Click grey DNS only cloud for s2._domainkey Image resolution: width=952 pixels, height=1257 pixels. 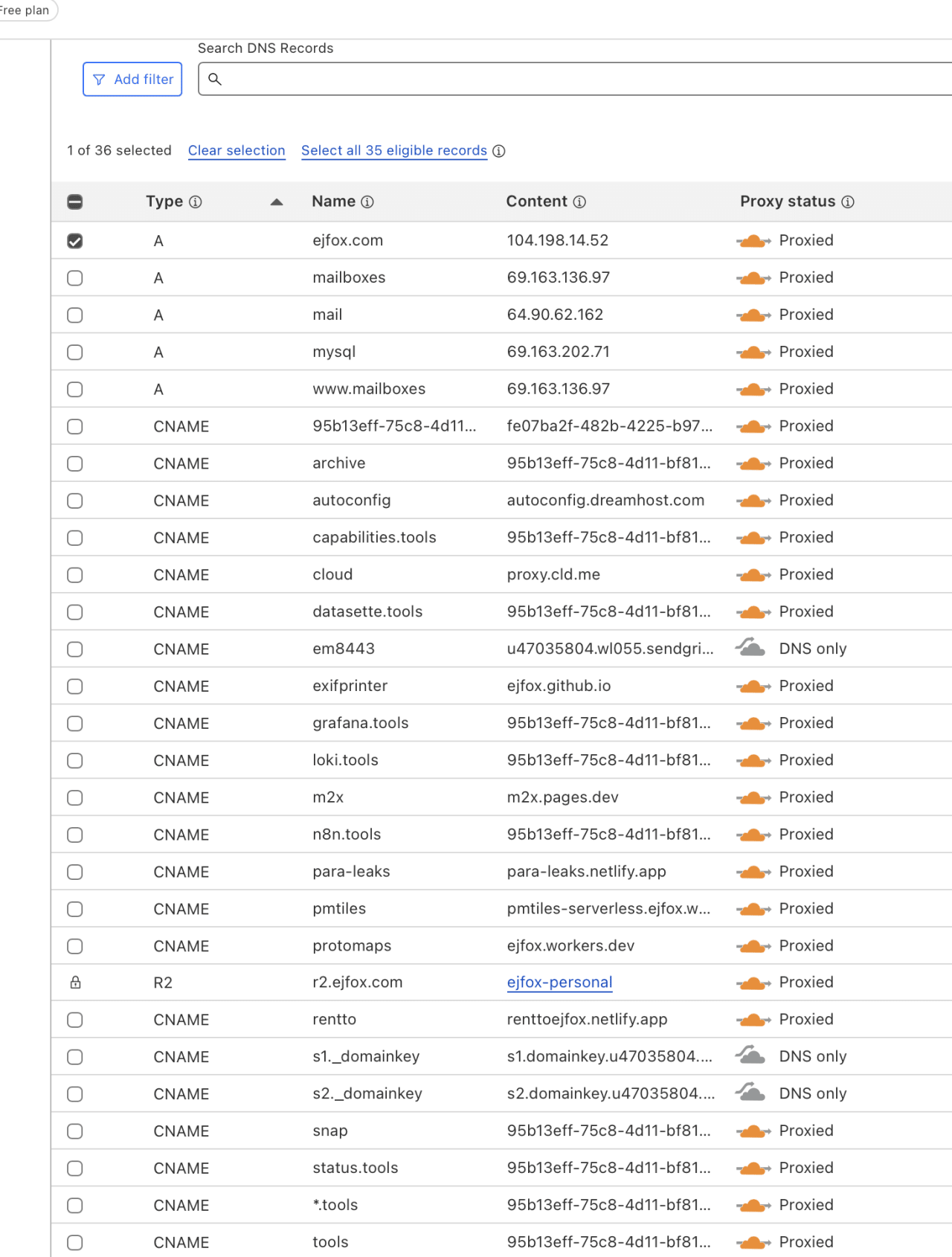[x=751, y=1093]
